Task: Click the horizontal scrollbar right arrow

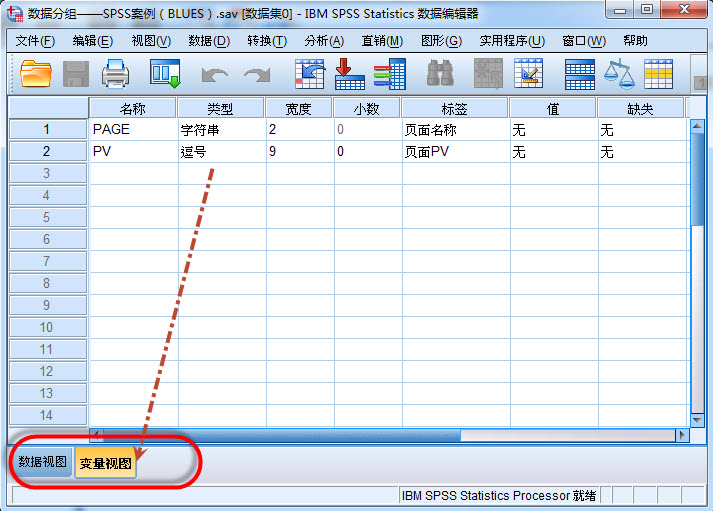Action: pos(682,435)
